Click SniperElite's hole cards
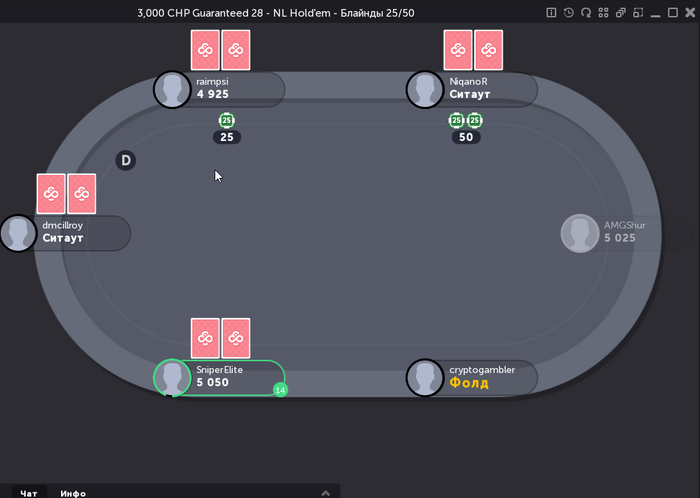 click(221, 338)
